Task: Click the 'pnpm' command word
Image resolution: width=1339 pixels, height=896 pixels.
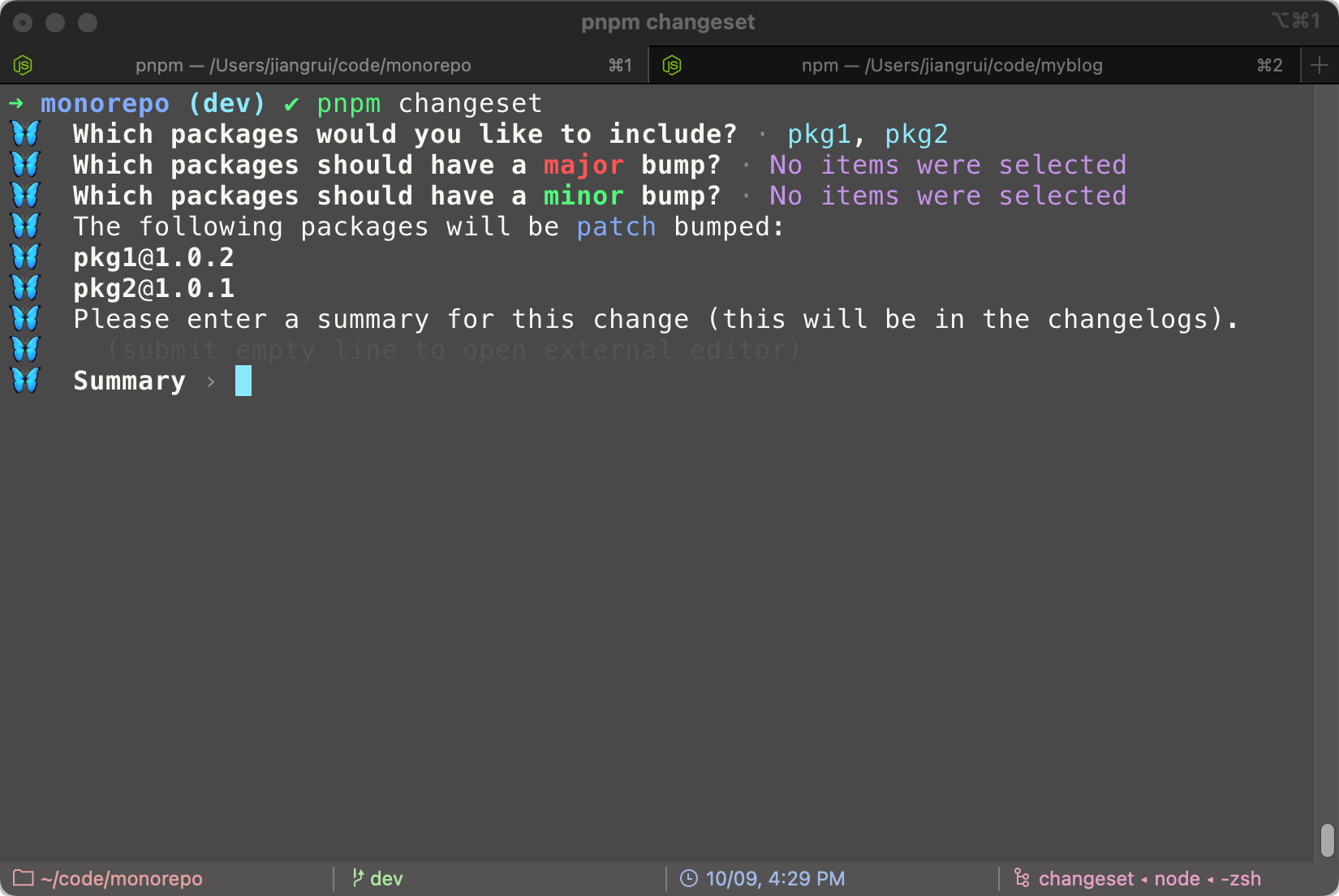Action: point(348,105)
